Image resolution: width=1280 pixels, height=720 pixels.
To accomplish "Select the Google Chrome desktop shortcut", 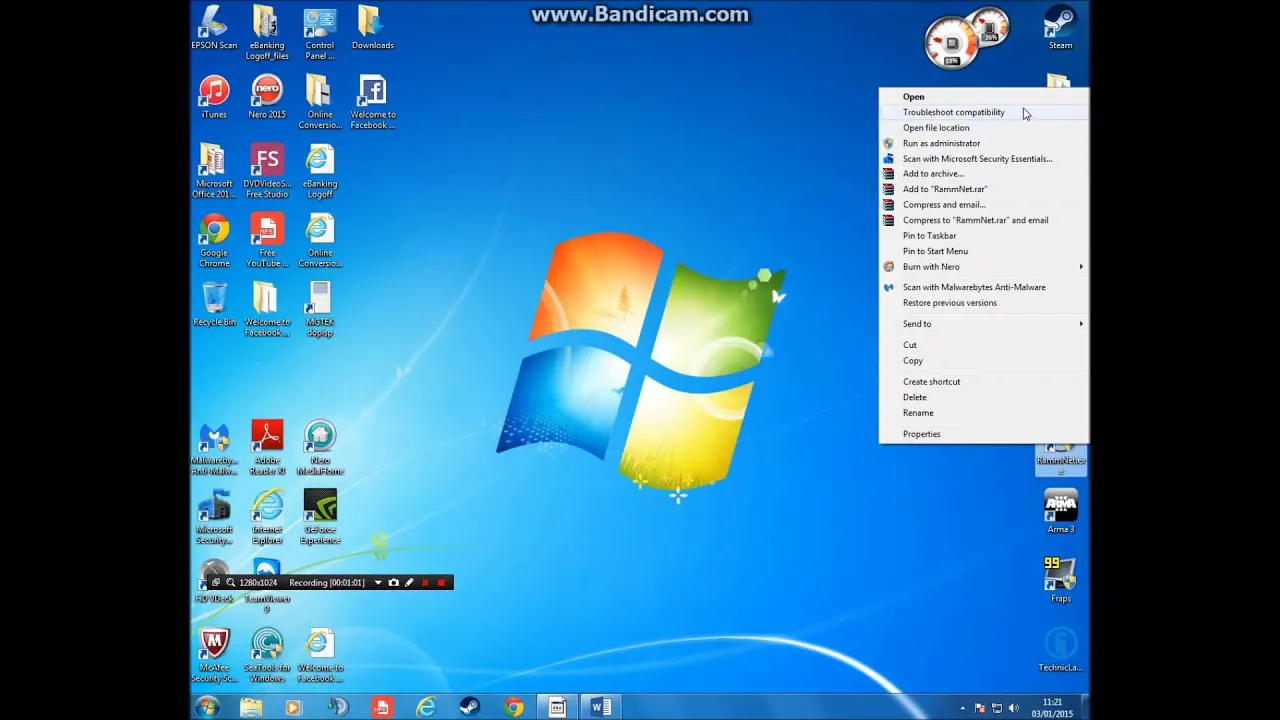I will click(214, 240).
